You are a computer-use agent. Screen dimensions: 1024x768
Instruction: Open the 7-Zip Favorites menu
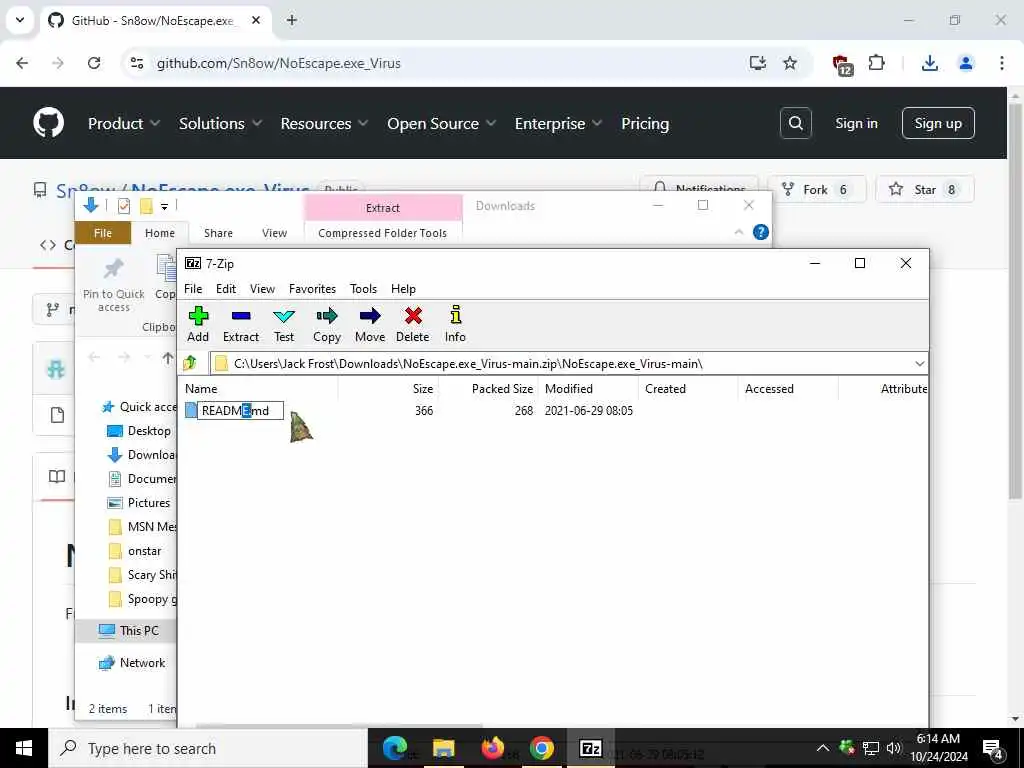coord(312,289)
